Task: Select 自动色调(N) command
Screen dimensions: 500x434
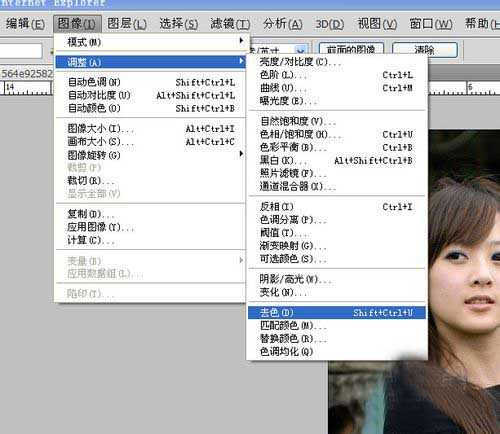Action: coord(151,82)
